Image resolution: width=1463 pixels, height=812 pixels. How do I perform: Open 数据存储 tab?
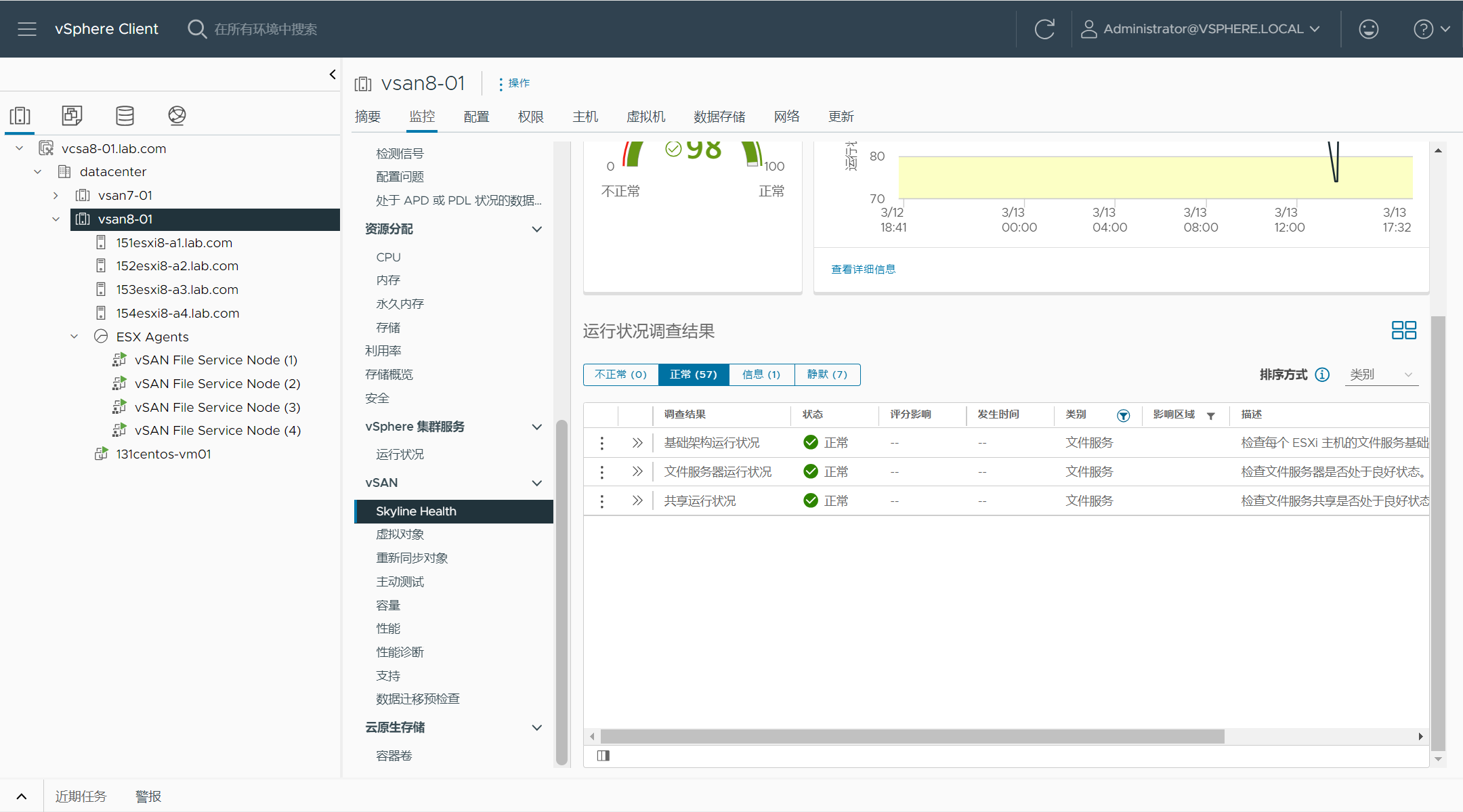[719, 116]
